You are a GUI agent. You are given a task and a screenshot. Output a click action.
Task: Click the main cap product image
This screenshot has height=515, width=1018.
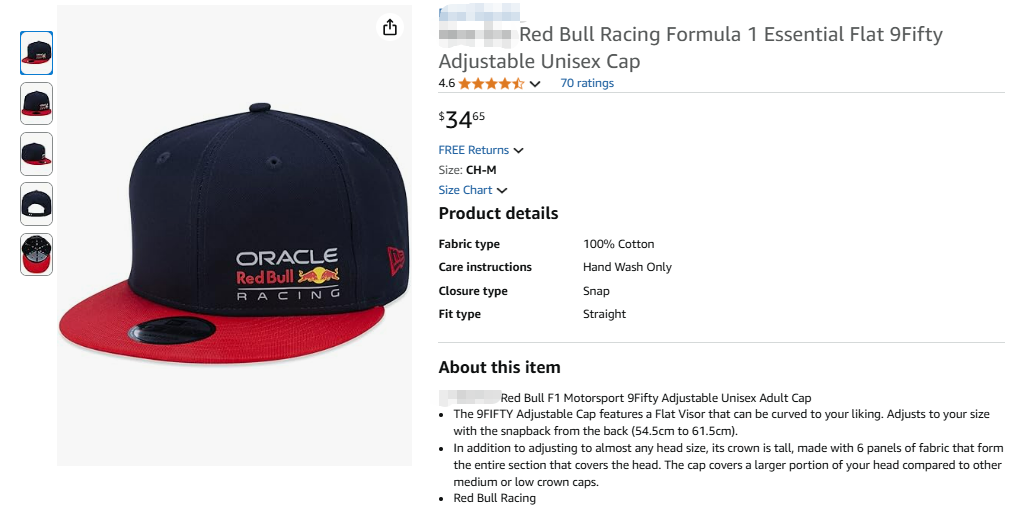(234, 235)
